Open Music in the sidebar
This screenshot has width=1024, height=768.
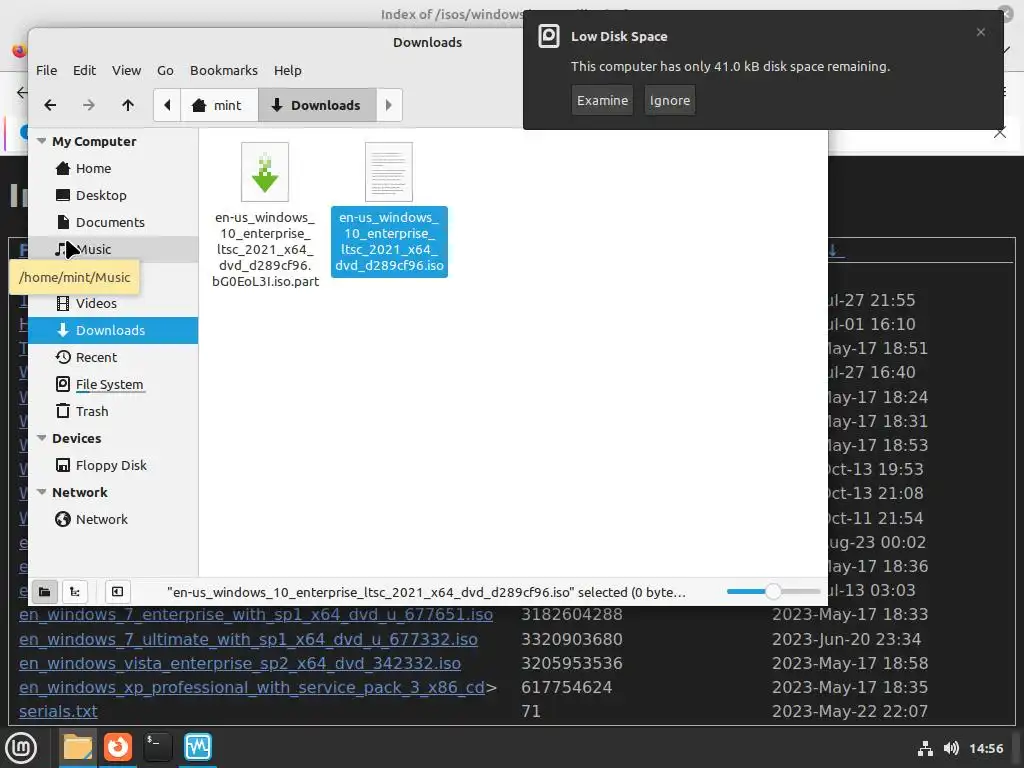point(113,249)
